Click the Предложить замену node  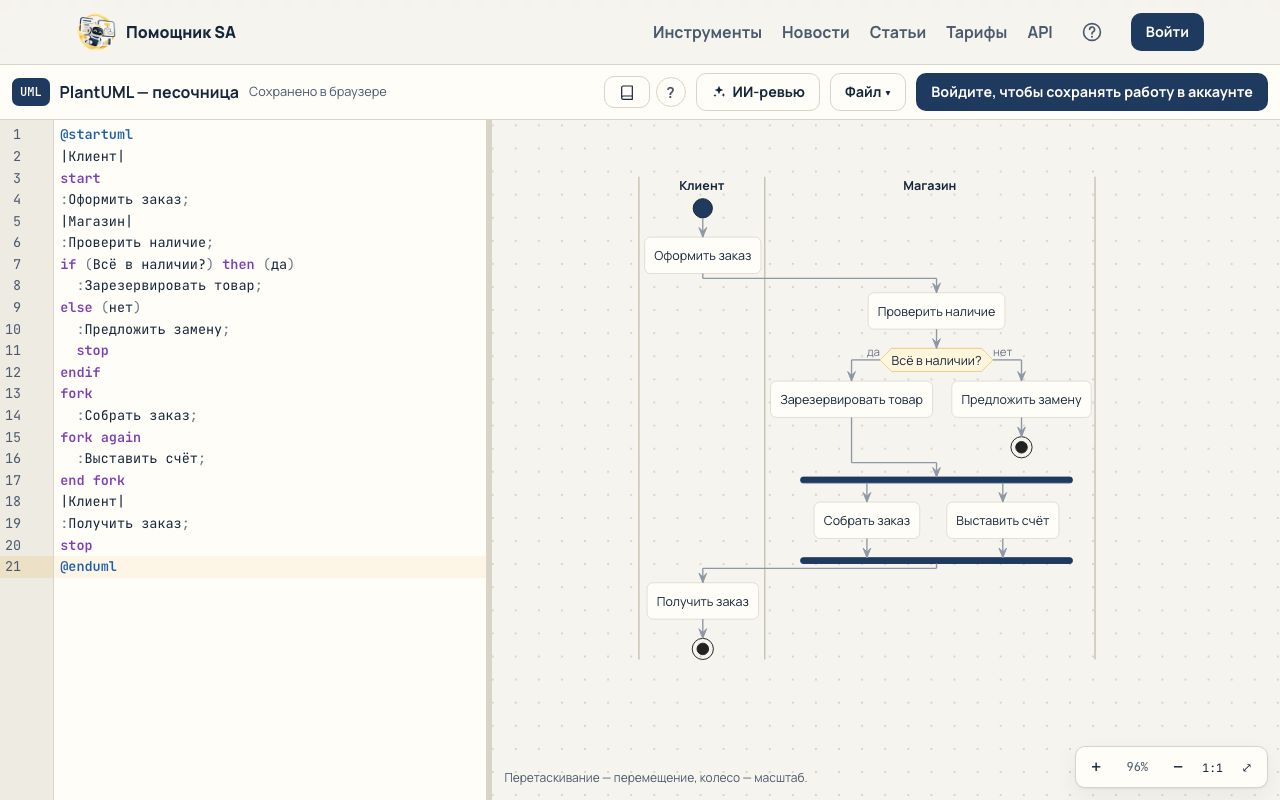1021,400
